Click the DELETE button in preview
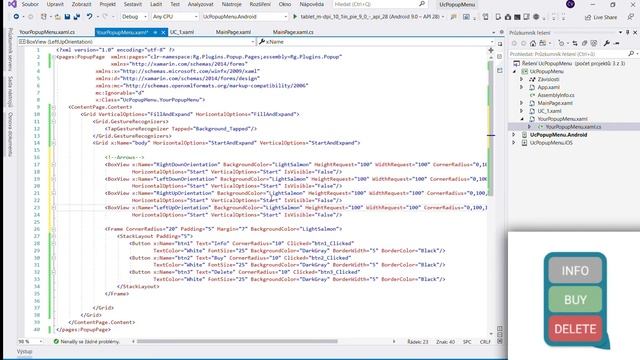 coord(575,329)
